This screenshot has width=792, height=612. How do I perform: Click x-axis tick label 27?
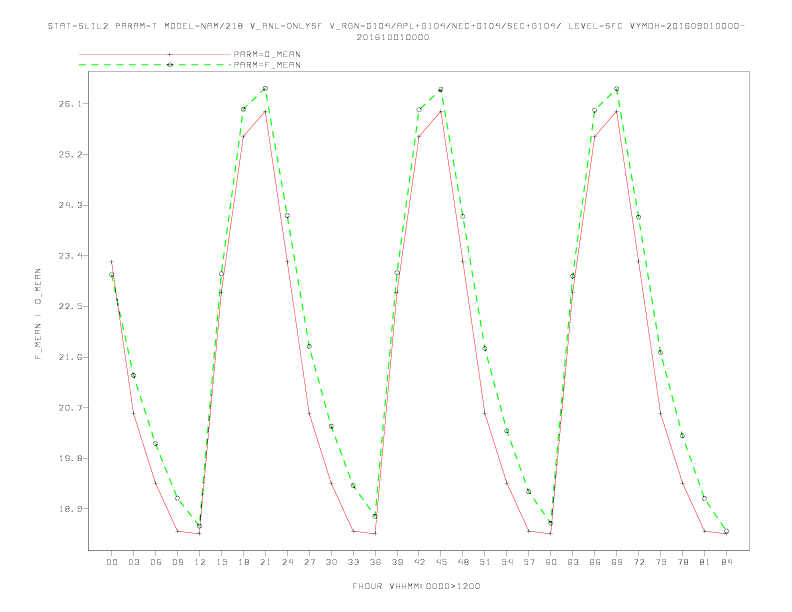309,562
